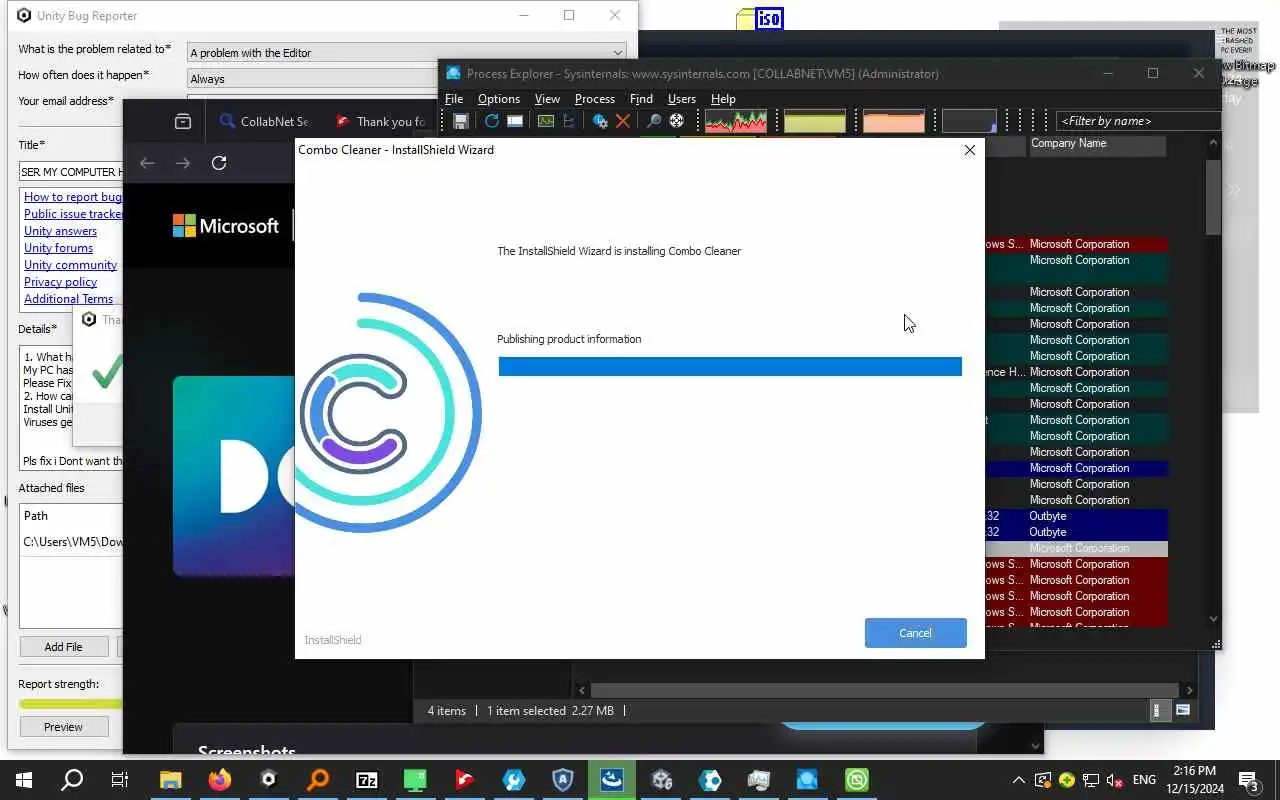Click the red-green CPU usage mini graph

[736, 121]
